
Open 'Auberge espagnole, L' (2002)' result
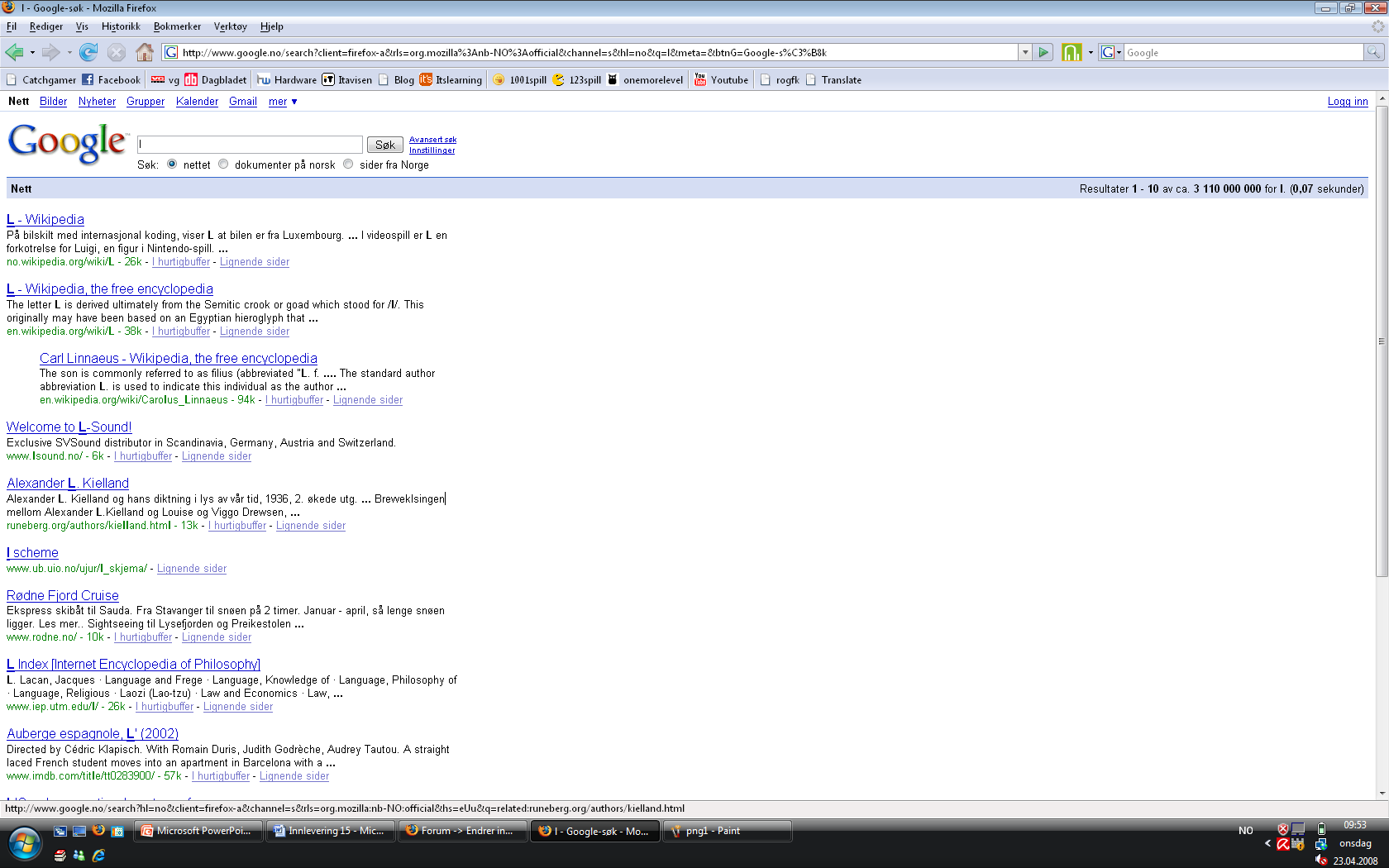pyautogui.click(x=93, y=733)
